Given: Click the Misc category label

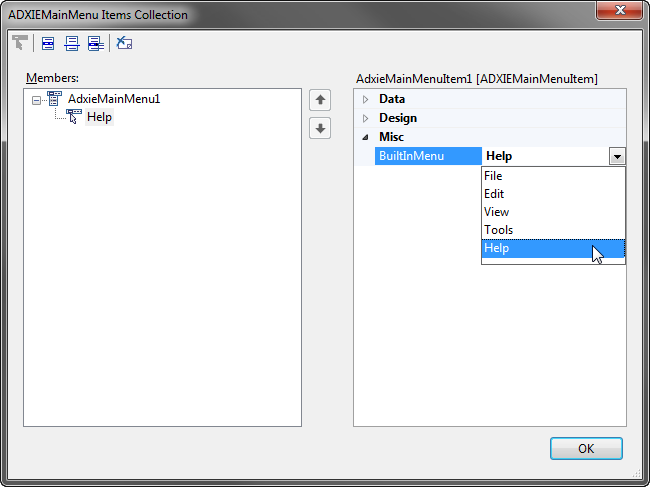Looking at the screenshot, I should pyautogui.click(x=391, y=137).
